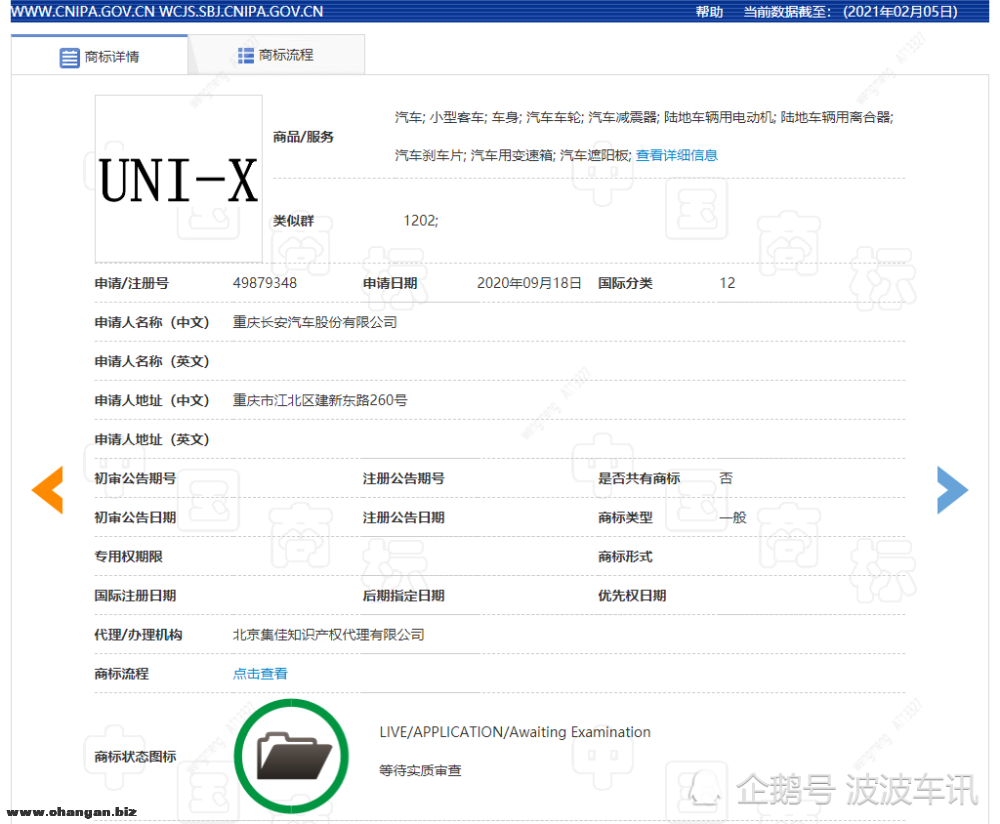Select similar group value 1202;
This screenshot has height=824, width=1000.
pyautogui.click(x=421, y=221)
